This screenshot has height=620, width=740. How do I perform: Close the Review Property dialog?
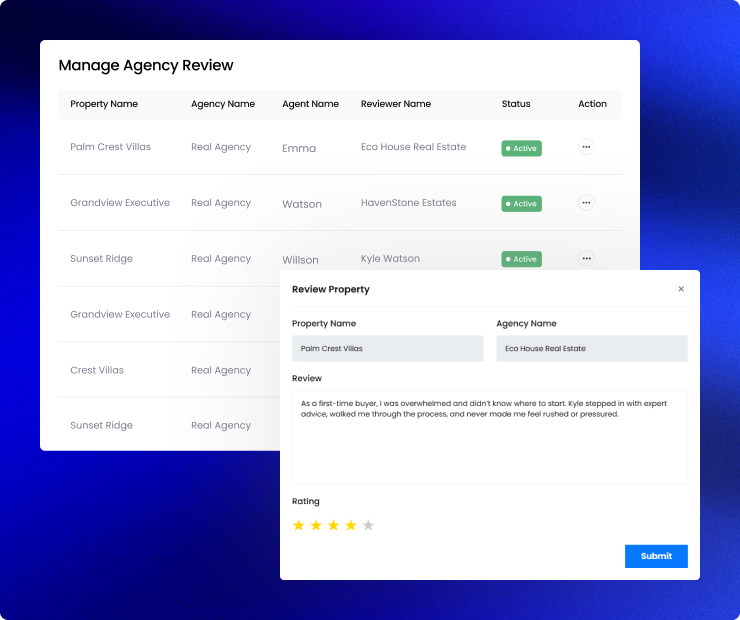point(681,289)
